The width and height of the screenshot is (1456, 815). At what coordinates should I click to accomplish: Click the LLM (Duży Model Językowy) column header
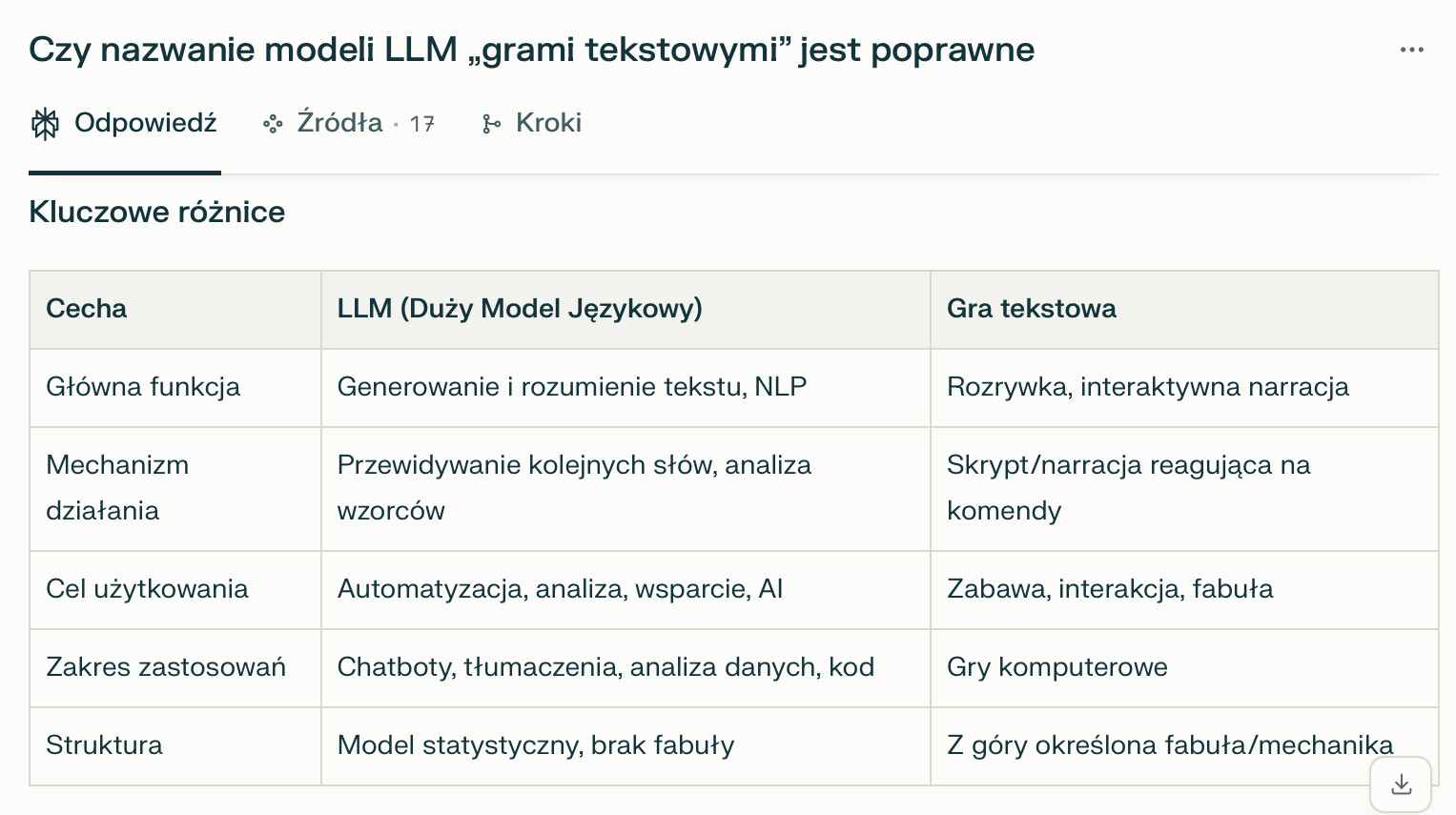[x=520, y=309]
